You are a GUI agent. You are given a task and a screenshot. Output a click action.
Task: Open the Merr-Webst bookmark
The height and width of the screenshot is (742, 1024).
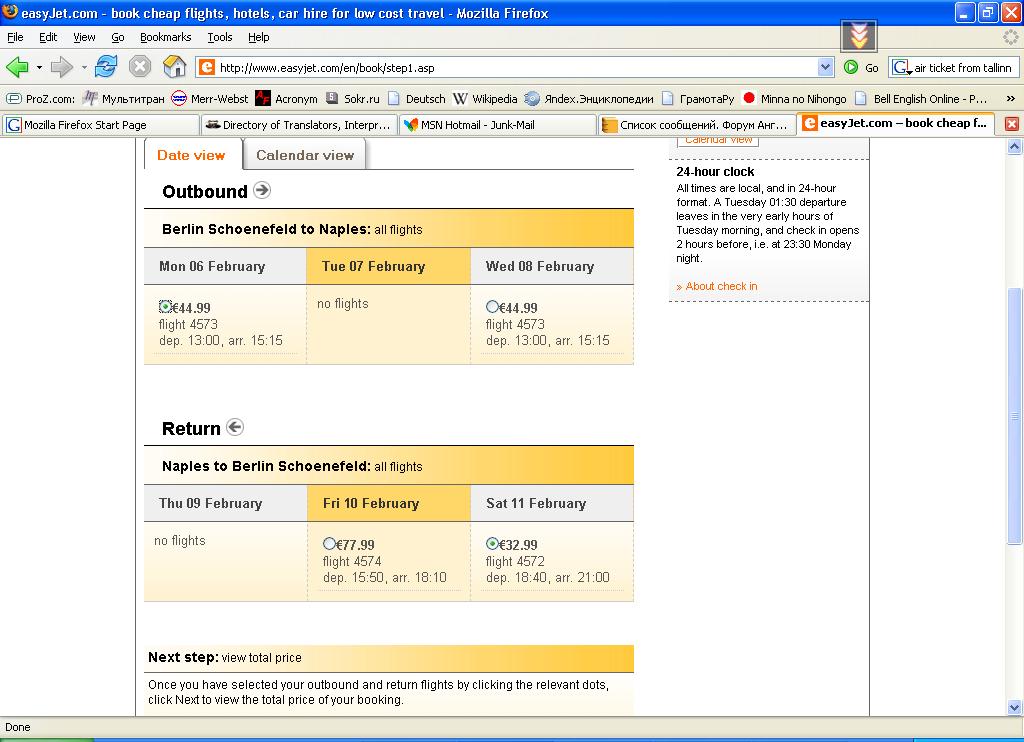tap(210, 99)
